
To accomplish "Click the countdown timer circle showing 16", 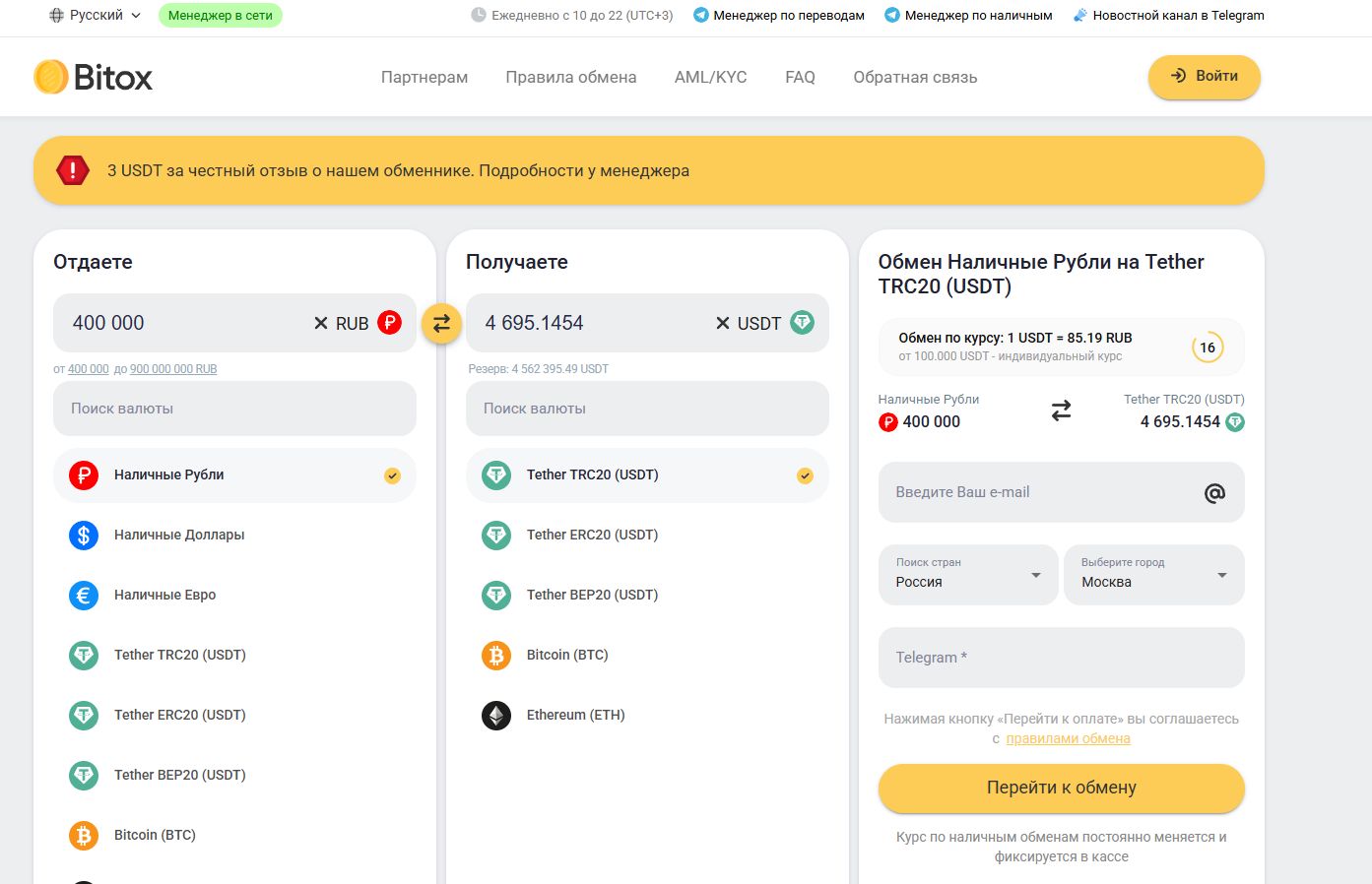I will (1208, 347).
